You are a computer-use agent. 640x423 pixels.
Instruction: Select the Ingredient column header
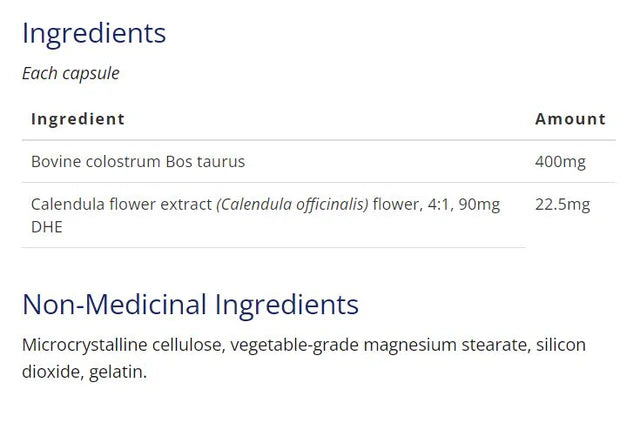coord(78,119)
